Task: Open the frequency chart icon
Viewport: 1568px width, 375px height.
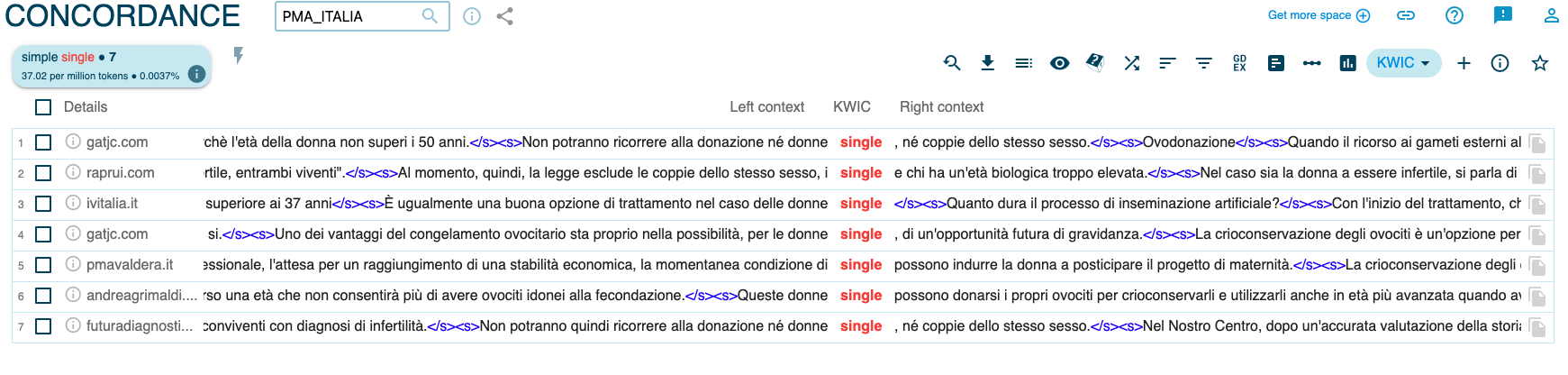Action: tap(1347, 63)
